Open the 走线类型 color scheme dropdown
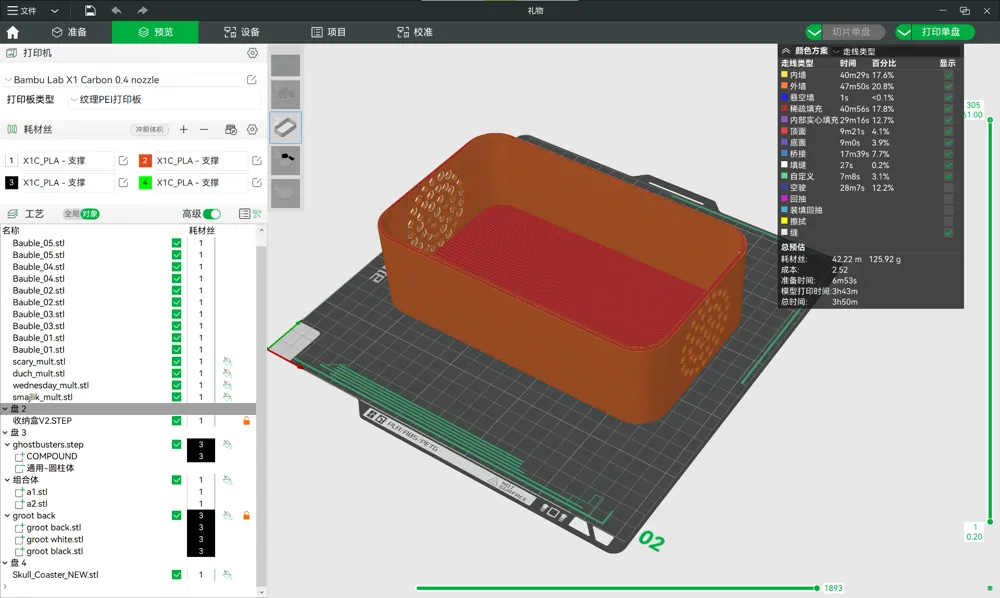 pyautogui.click(x=895, y=51)
